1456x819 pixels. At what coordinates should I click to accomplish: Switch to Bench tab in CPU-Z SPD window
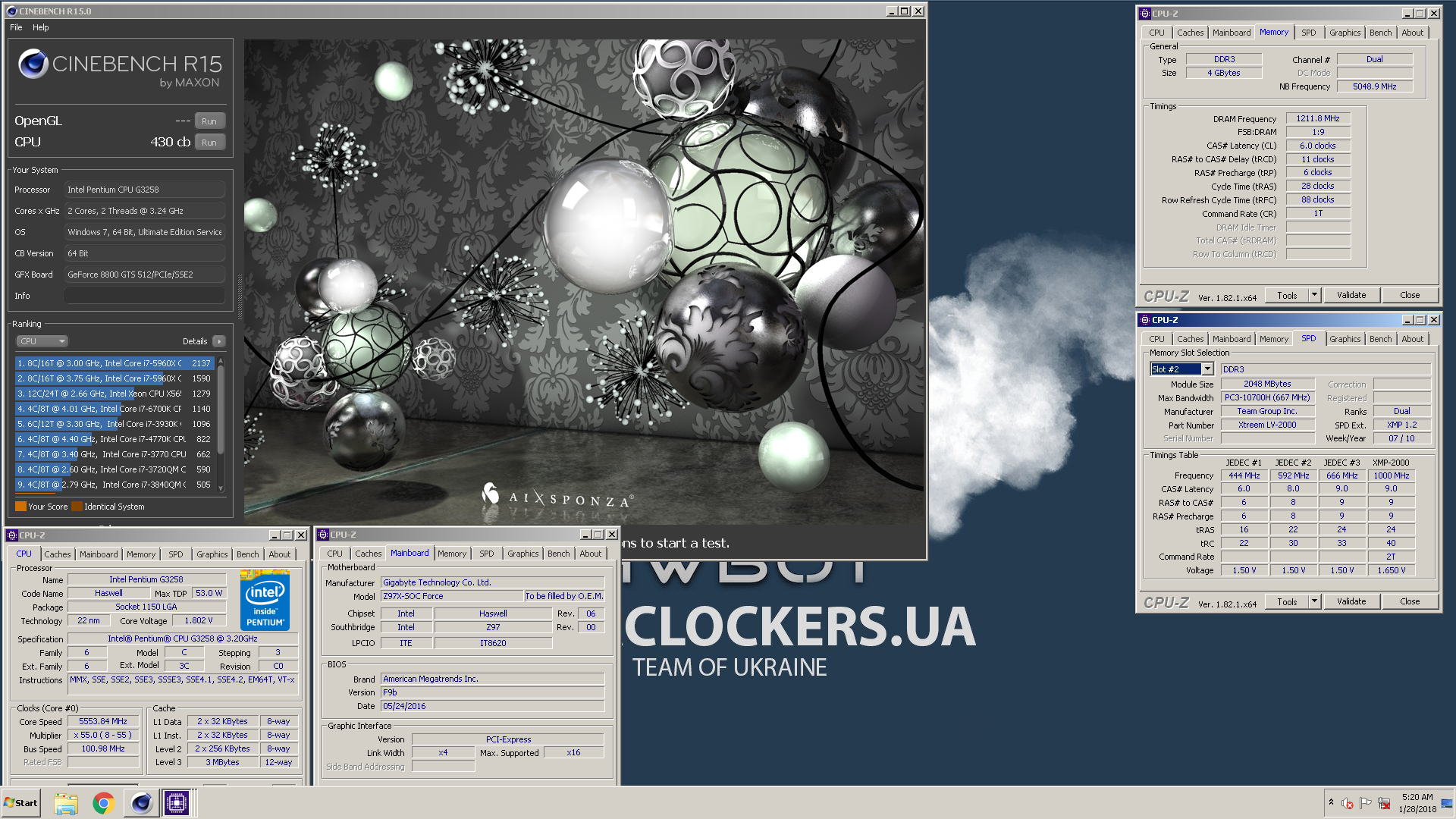click(x=1380, y=339)
